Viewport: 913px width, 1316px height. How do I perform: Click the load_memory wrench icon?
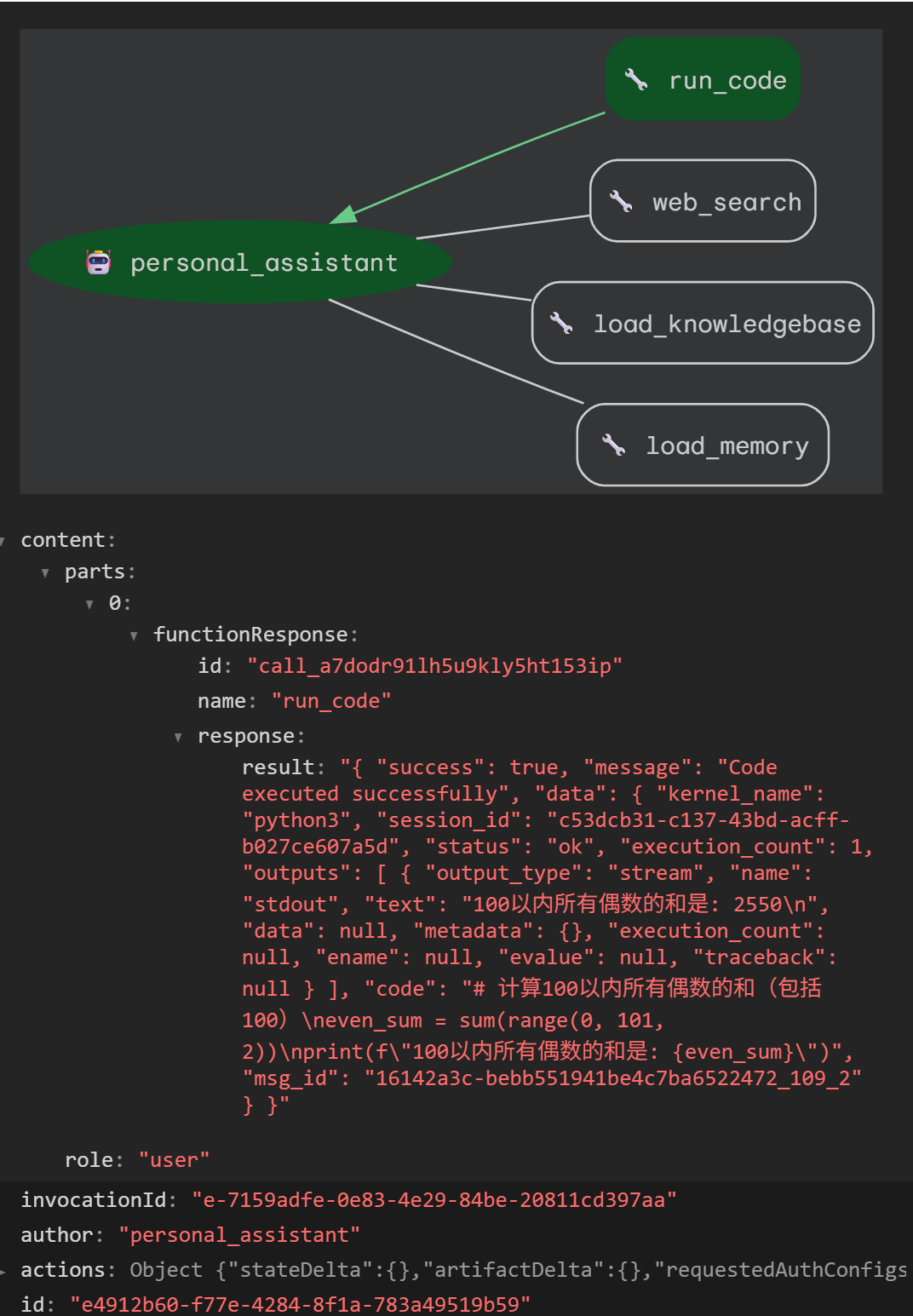point(614,445)
